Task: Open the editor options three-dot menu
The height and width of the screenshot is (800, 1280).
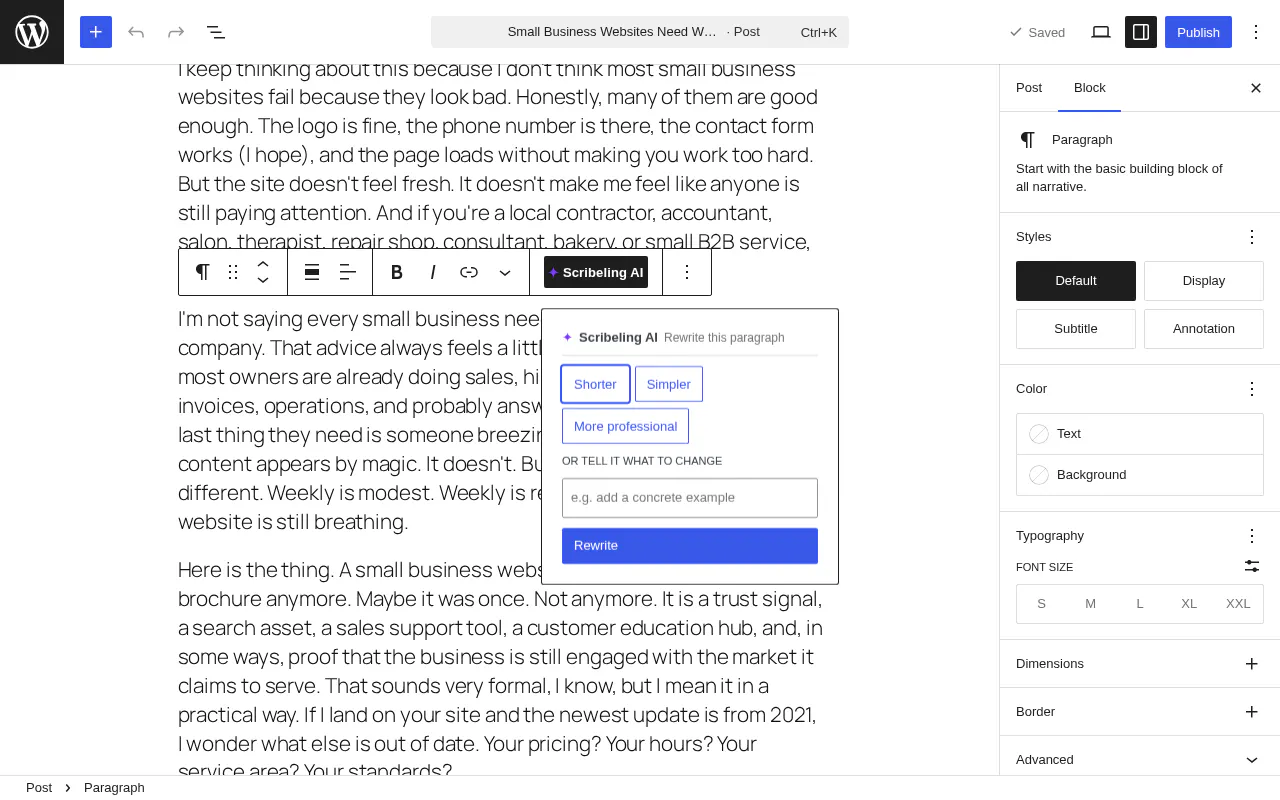Action: pos(1256,32)
